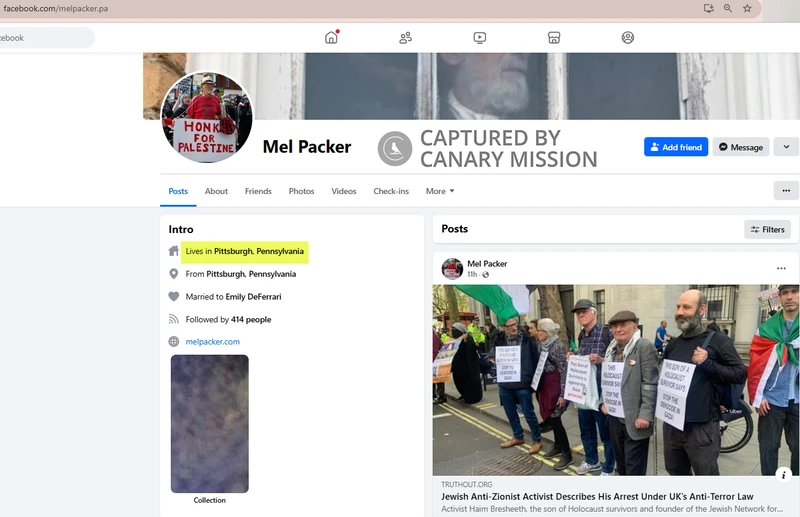Screen dimensions: 800x517
Task: Click the browser zoom magnifier icon
Action: click(728, 8)
